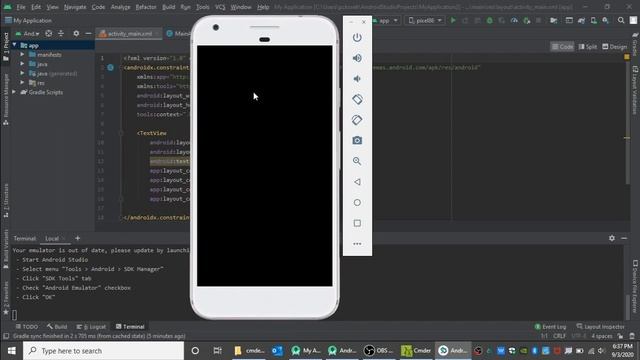Image resolution: width=640 pixels, height=360 pixels.
Task: Open emulator extended controls (three dots)
Action: (x=357, y=244)
